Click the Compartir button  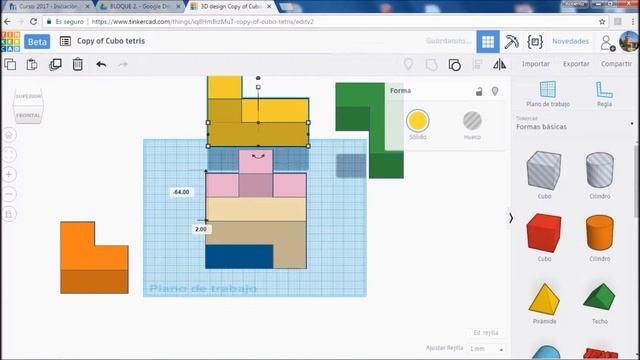click(616, 64)
